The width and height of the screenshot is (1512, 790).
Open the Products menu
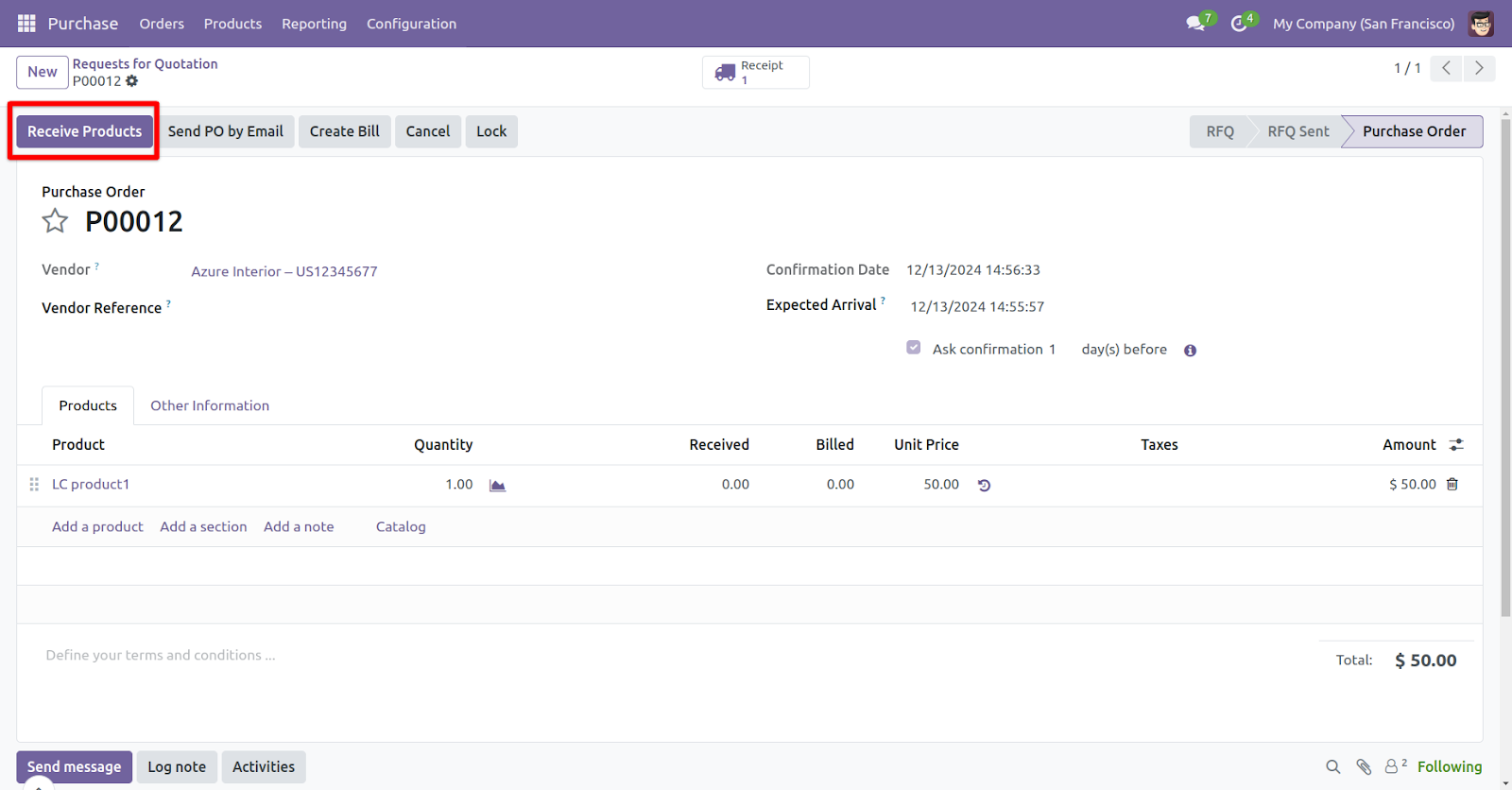232,24
